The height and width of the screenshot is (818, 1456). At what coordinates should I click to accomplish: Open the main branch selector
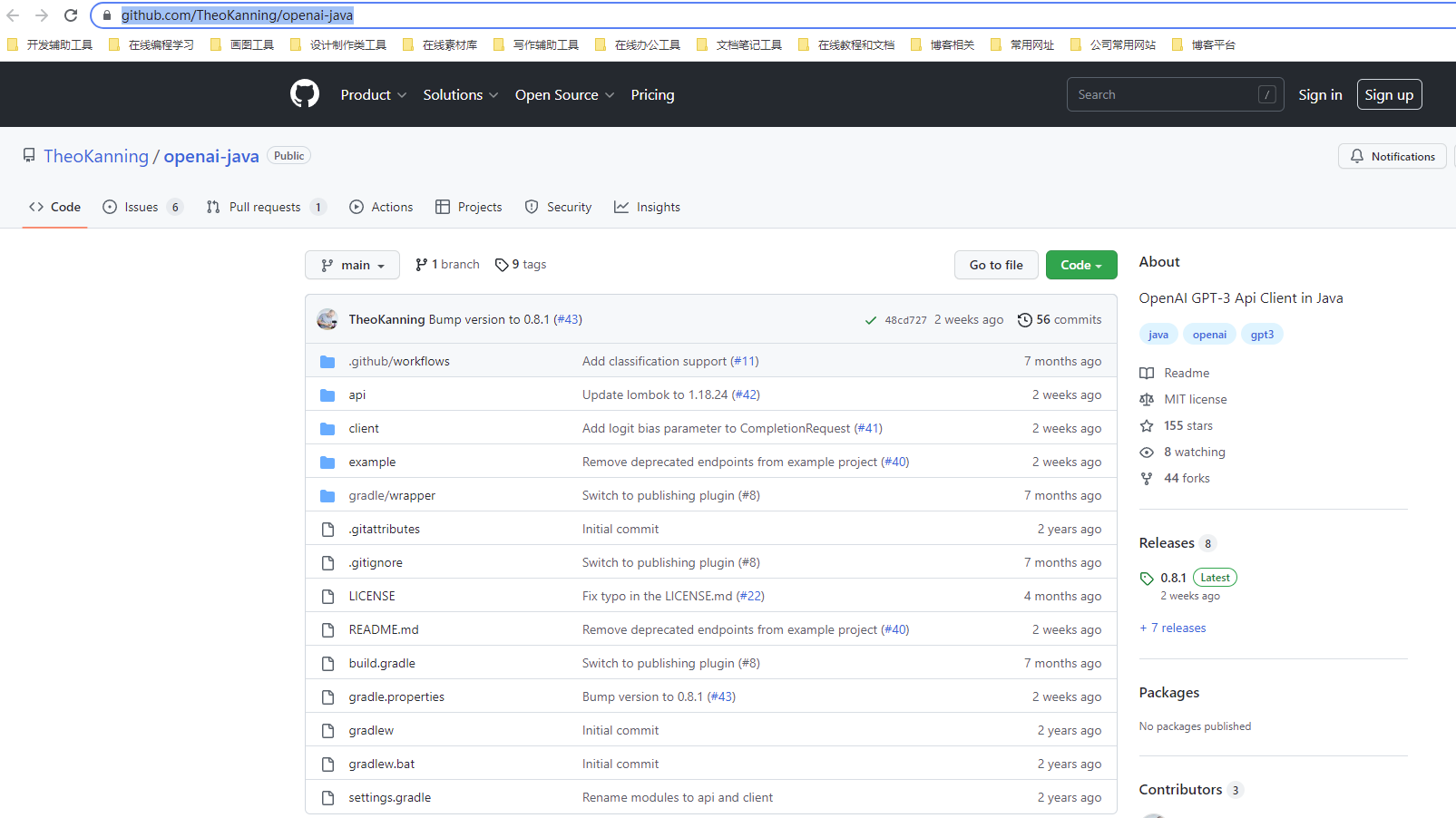tap(353, 265)
